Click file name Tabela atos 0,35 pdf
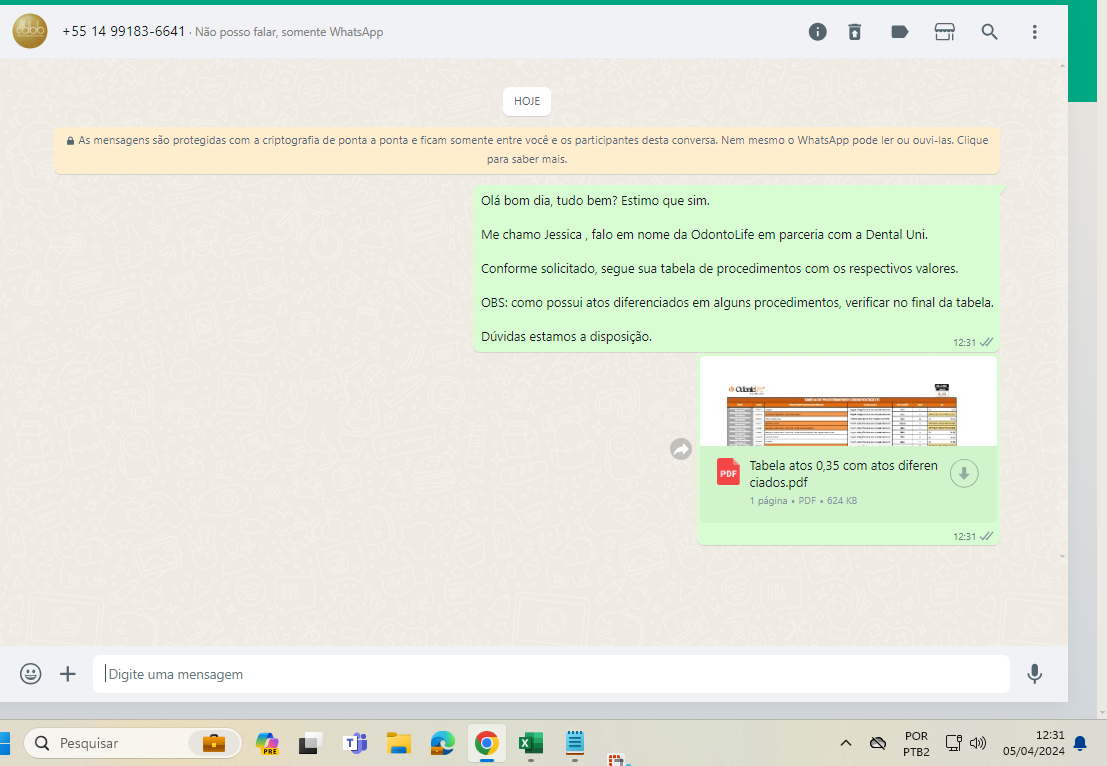 (843, 474)
